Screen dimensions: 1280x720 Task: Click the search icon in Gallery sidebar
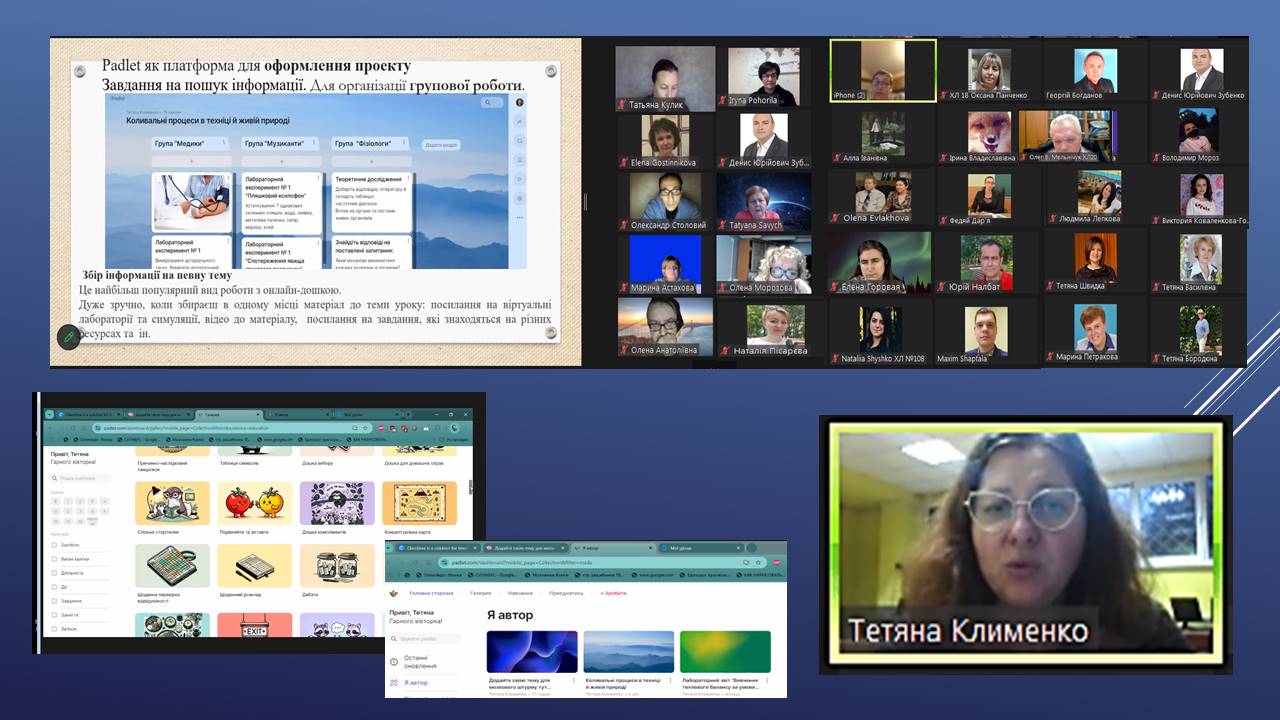[54, 478]
